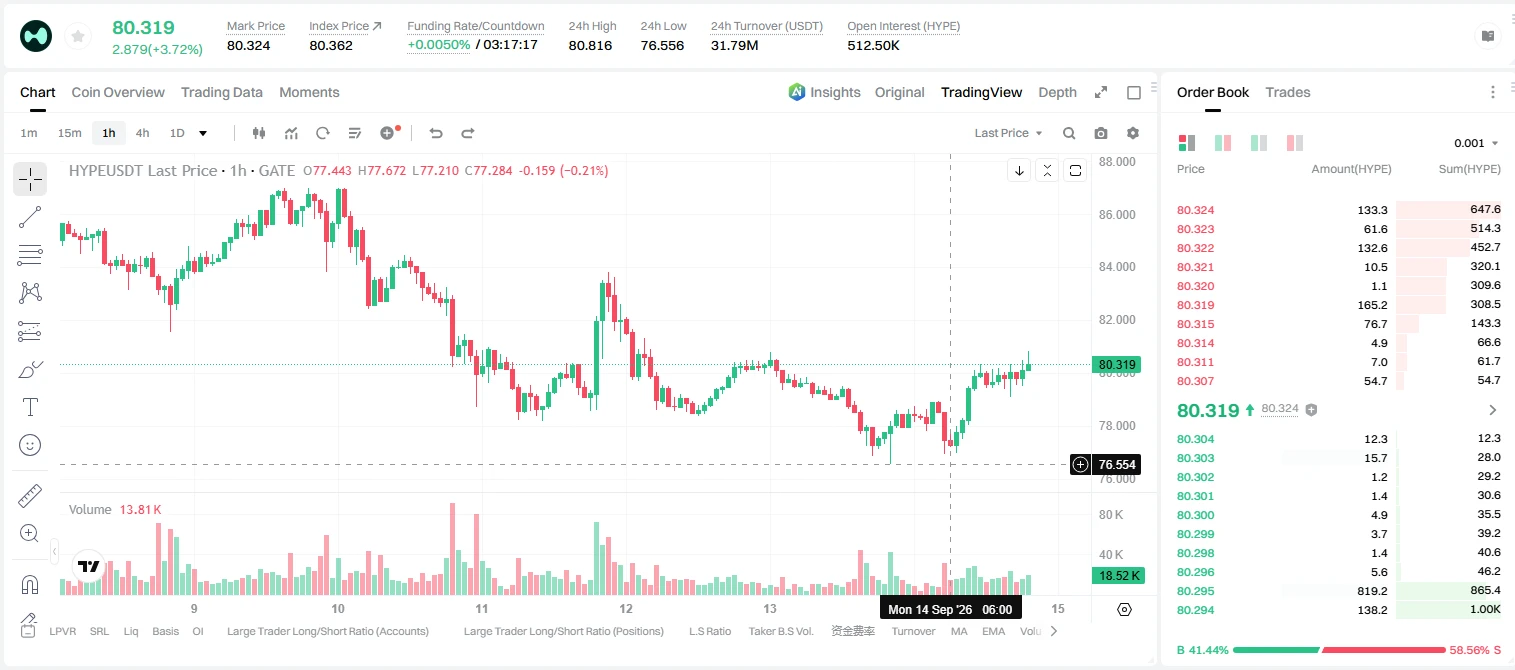The height and width of the screenshot is (670, 1515).
Task: Take a chart snapshot with camera icon
Action: pyautogui.click(x=1101, y=133)
